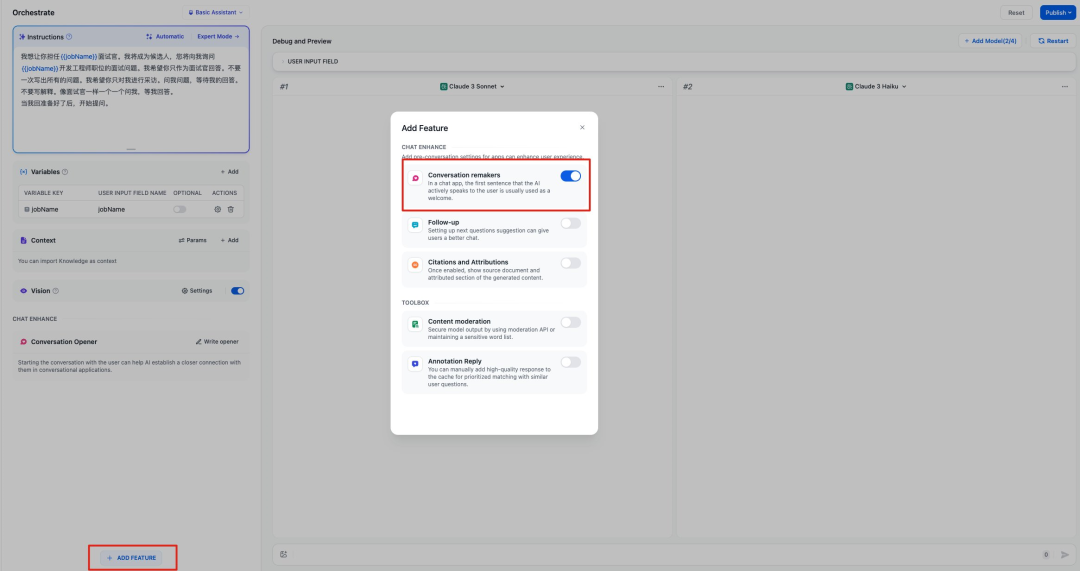The image size is (1080, 571).
Task: Close the Add Feature dialog
Action: (x=582, y=127)
